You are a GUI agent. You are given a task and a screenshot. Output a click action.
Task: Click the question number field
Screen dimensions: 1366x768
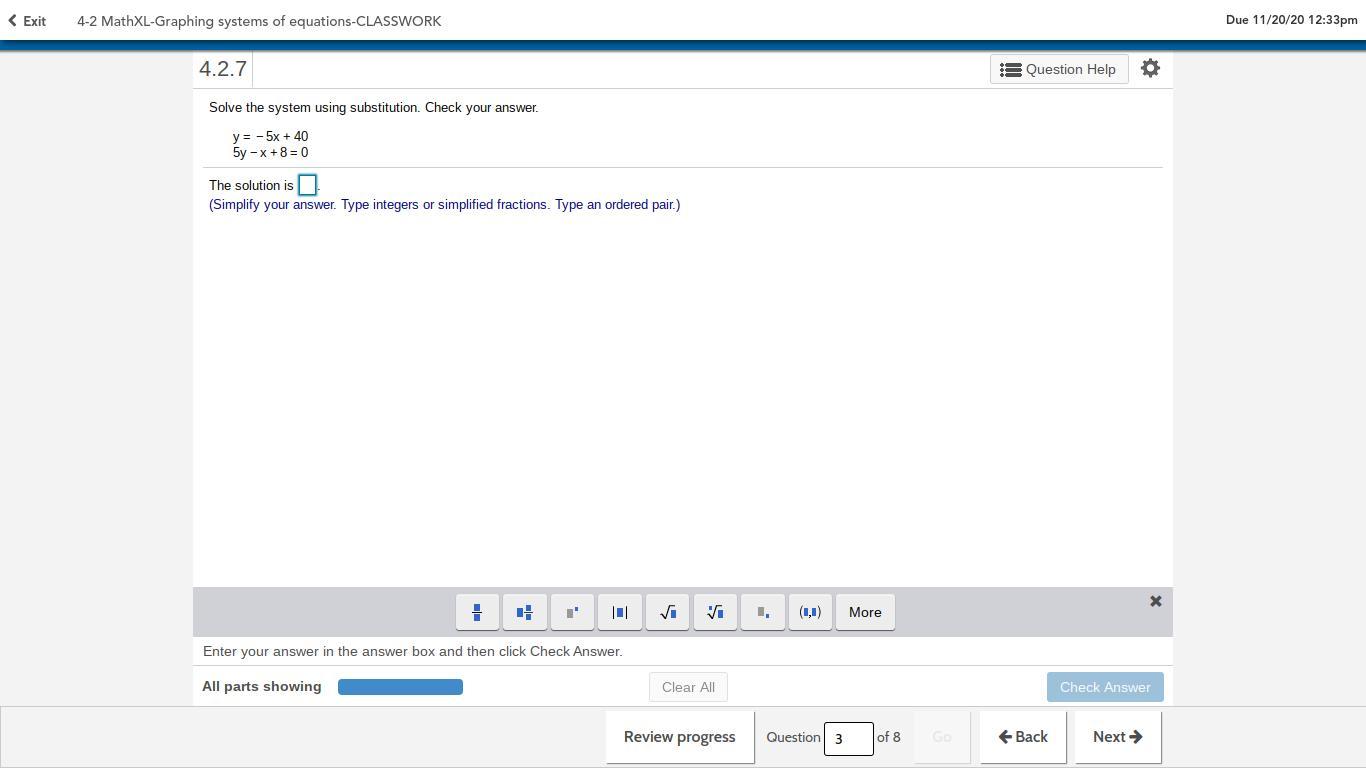pyautogui.click(x=848, y=738)
